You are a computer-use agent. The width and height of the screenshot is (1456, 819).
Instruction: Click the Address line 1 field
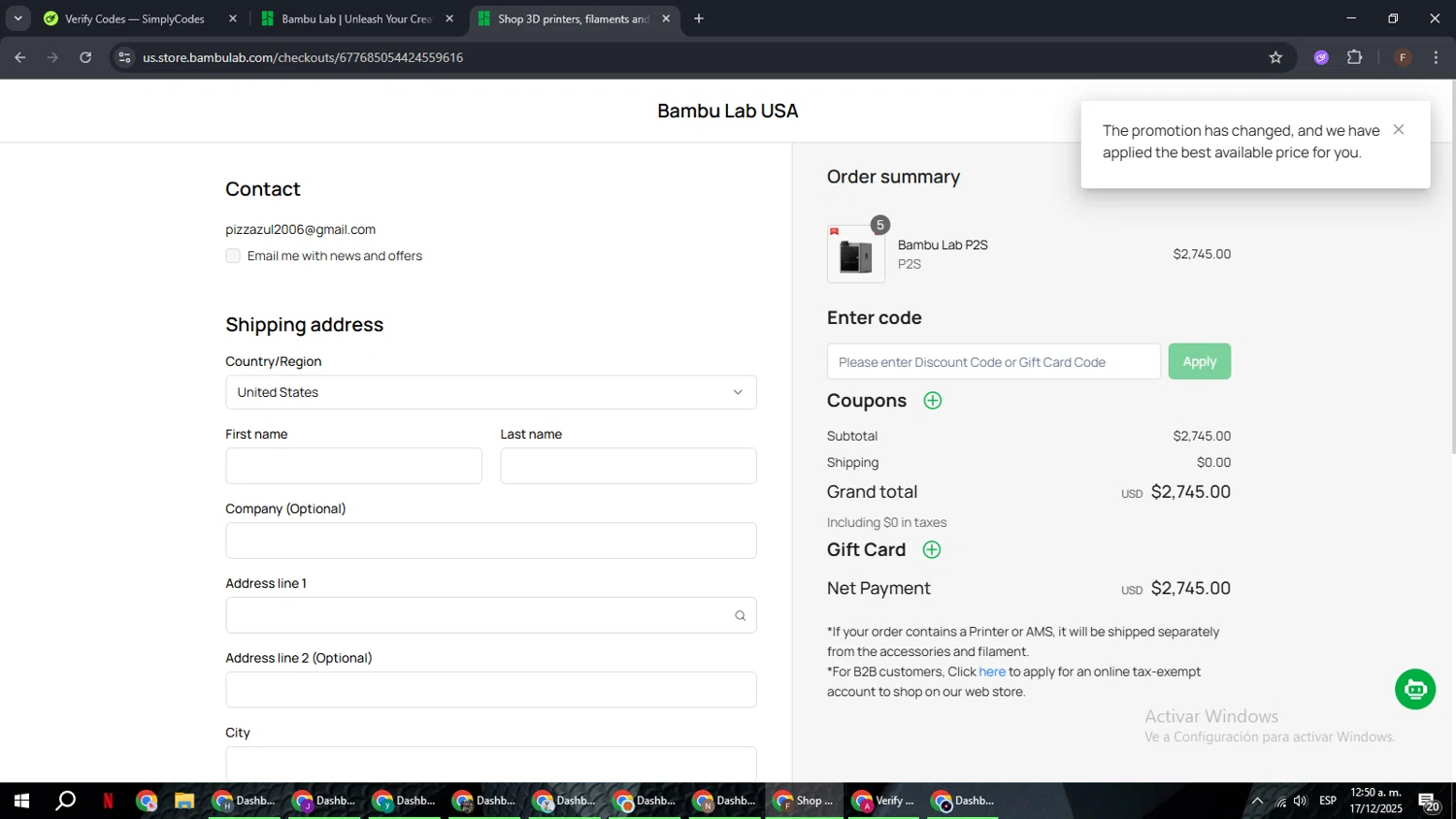pyautogui.click(x=491, y=615)
